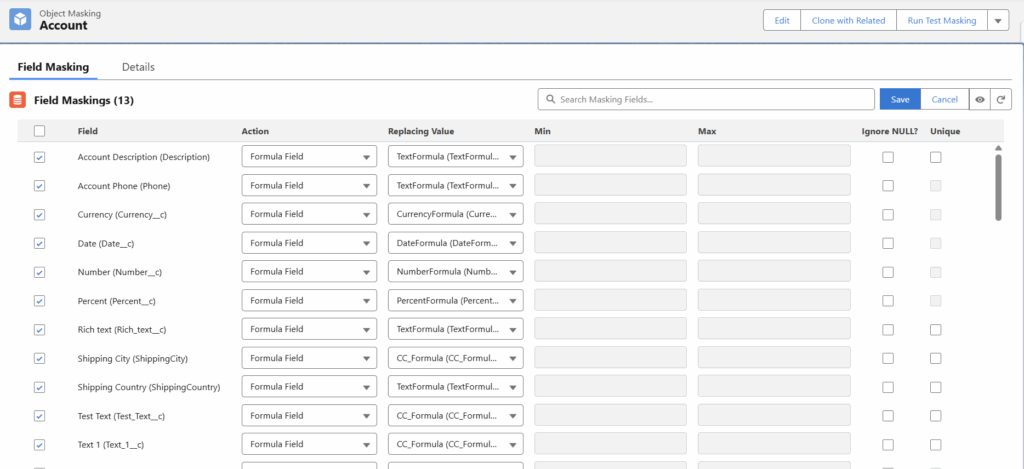Open Action dropdown for Currency row

pos(309,214)
